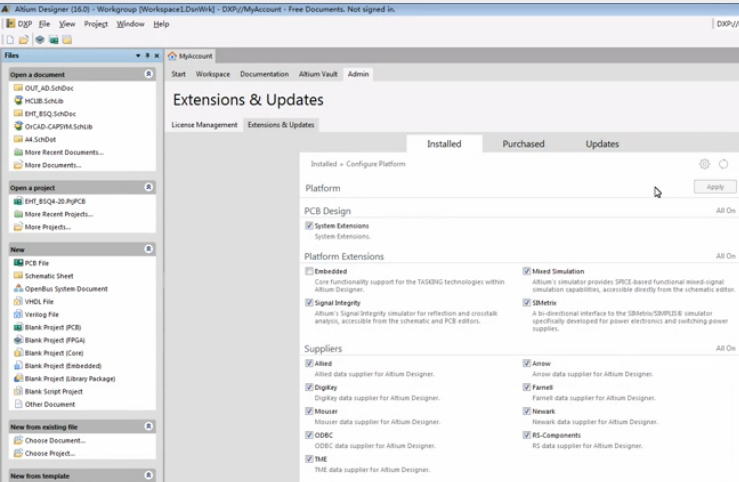Create a new Verilog File
The image size is (739, 482).
41,314
